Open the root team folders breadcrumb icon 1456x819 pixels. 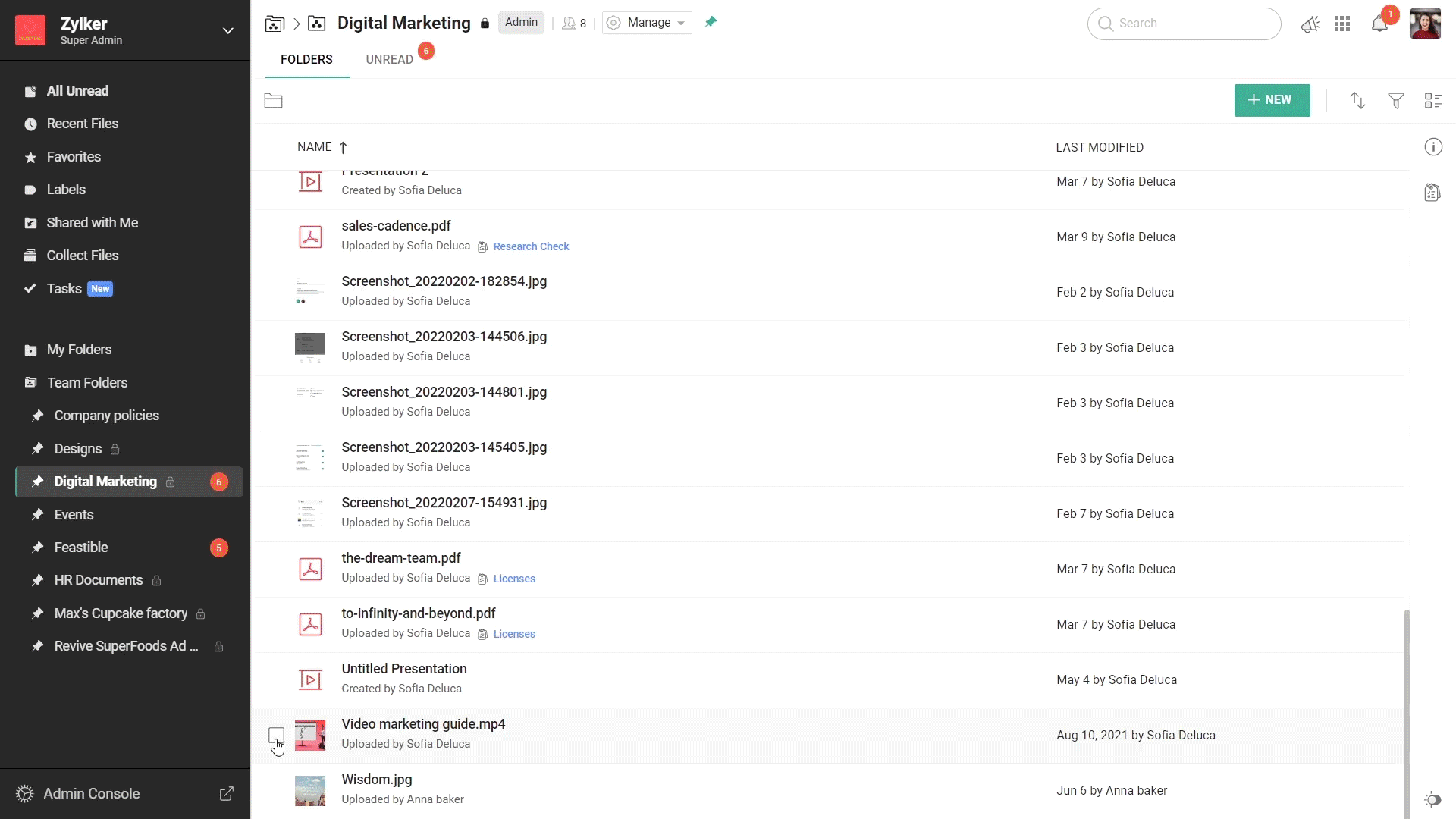pyautogui.click(x=275, y=24)
